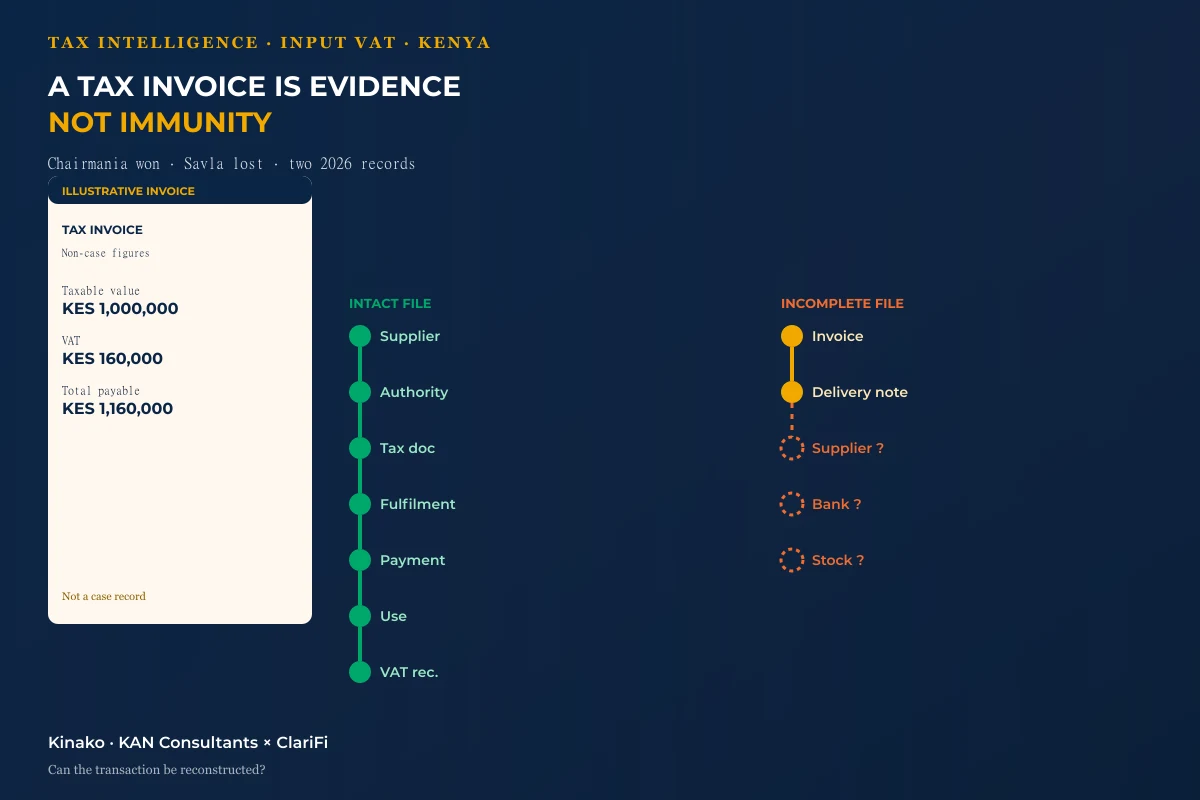Screen dimensions: 1200x800
Task: Click the 'Delivery note' label
Action: point(860,392)
